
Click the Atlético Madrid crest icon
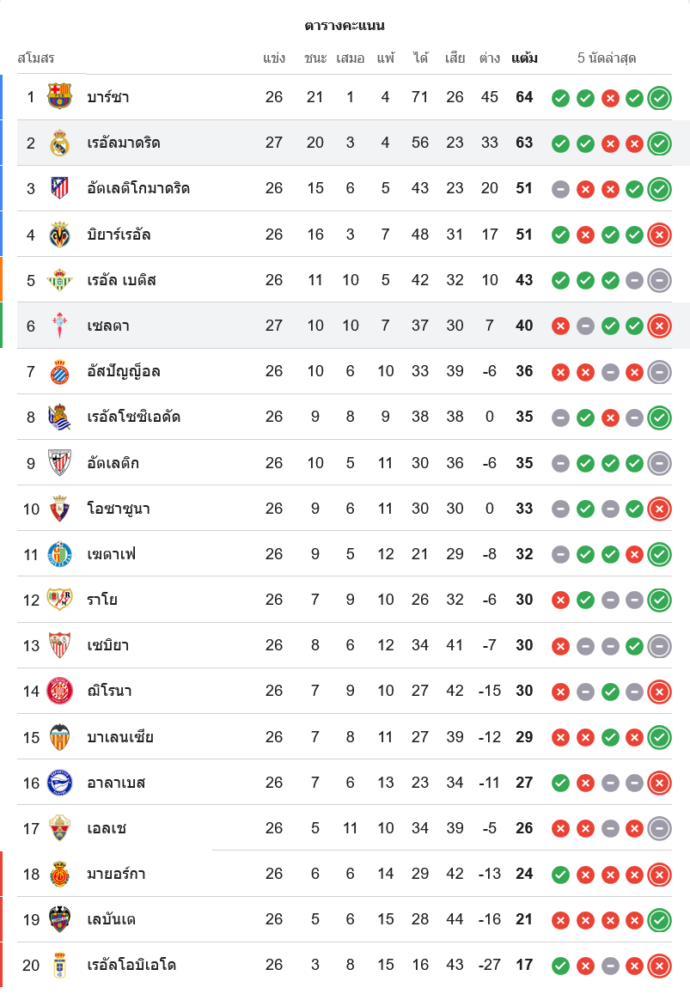pos(60,188)
